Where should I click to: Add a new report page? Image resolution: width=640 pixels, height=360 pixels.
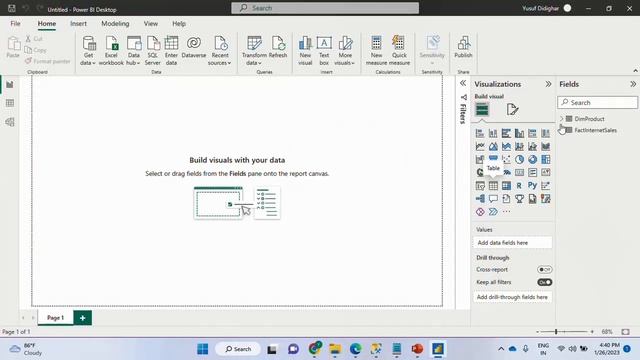coord(82,318)
